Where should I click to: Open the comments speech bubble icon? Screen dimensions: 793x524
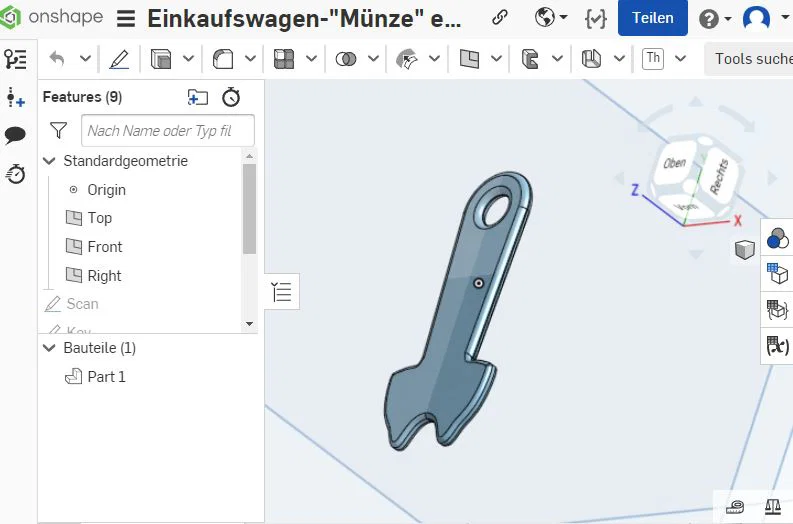point(15,135)
